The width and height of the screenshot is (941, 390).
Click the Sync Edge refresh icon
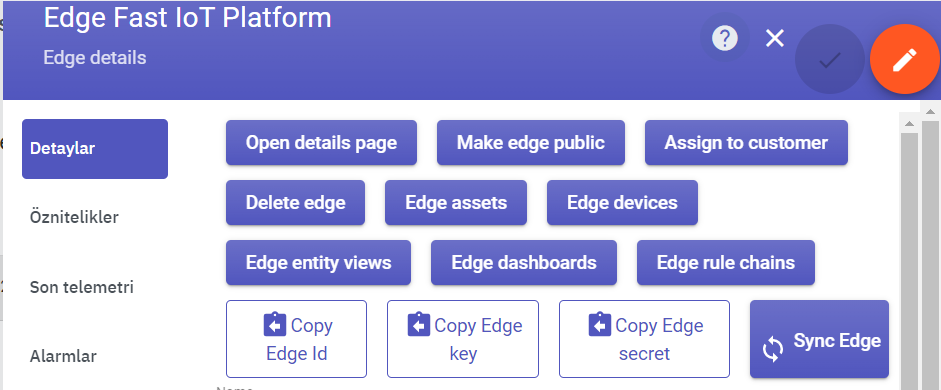point(772,349)
